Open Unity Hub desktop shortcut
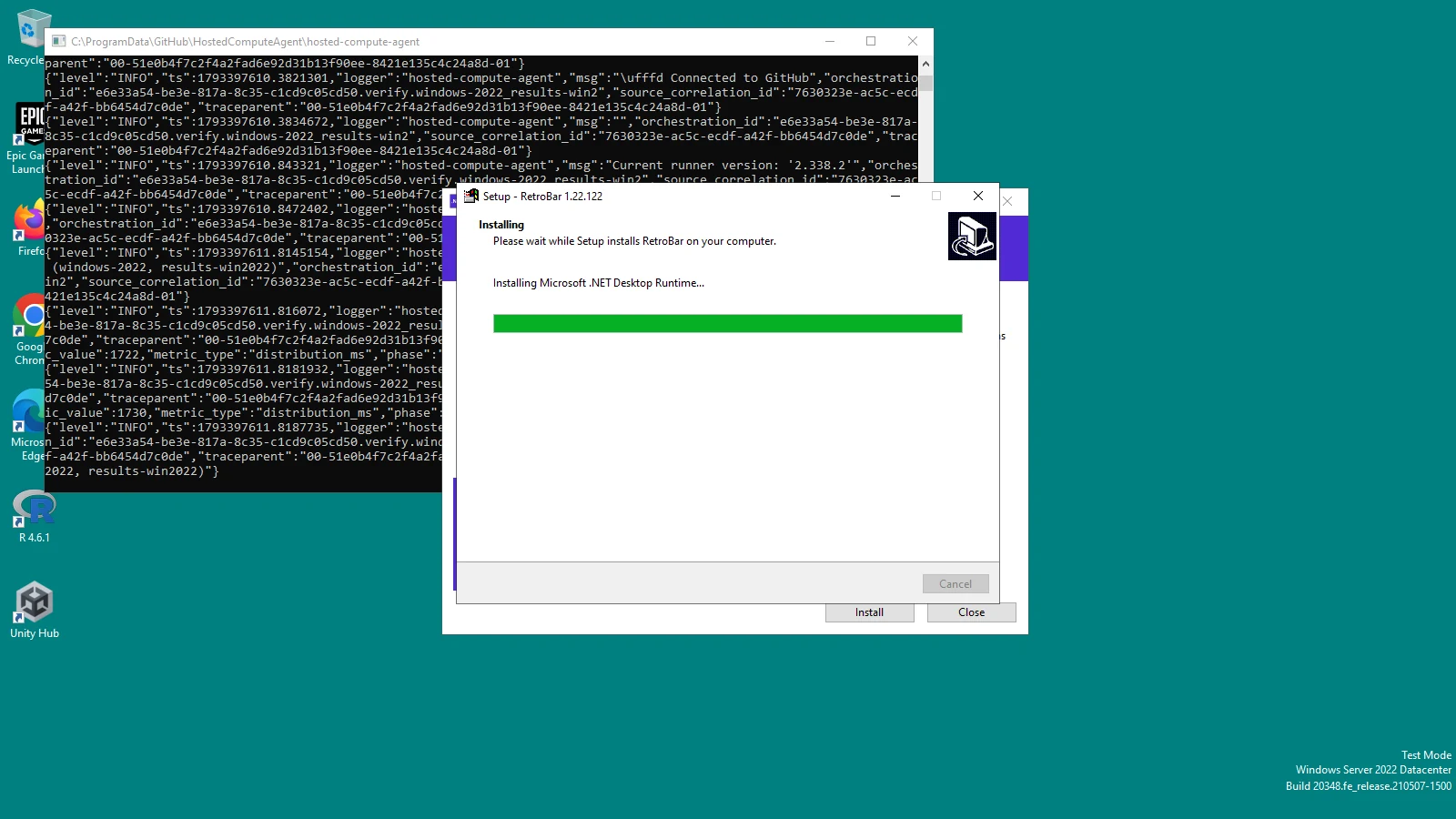1456x819 pixels. click(x=35, y=611)
